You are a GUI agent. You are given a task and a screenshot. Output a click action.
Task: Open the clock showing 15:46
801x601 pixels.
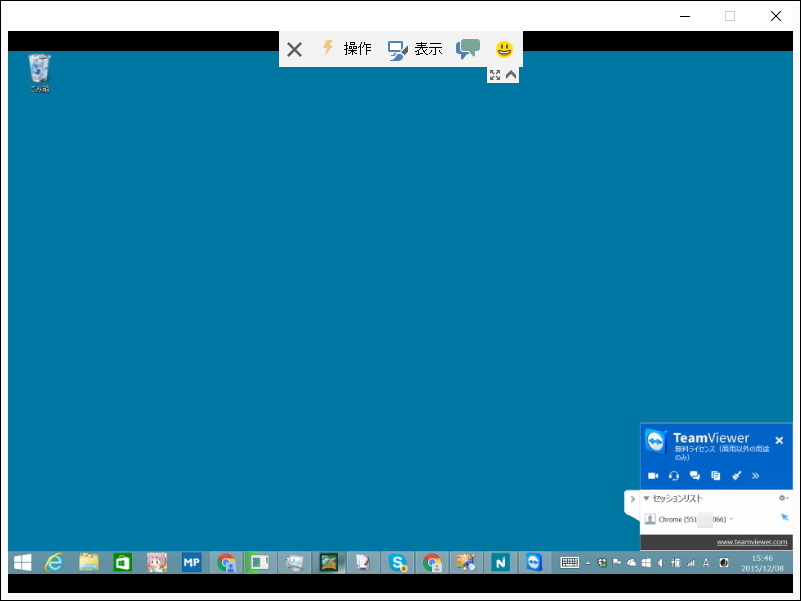(x=762, y=563)
